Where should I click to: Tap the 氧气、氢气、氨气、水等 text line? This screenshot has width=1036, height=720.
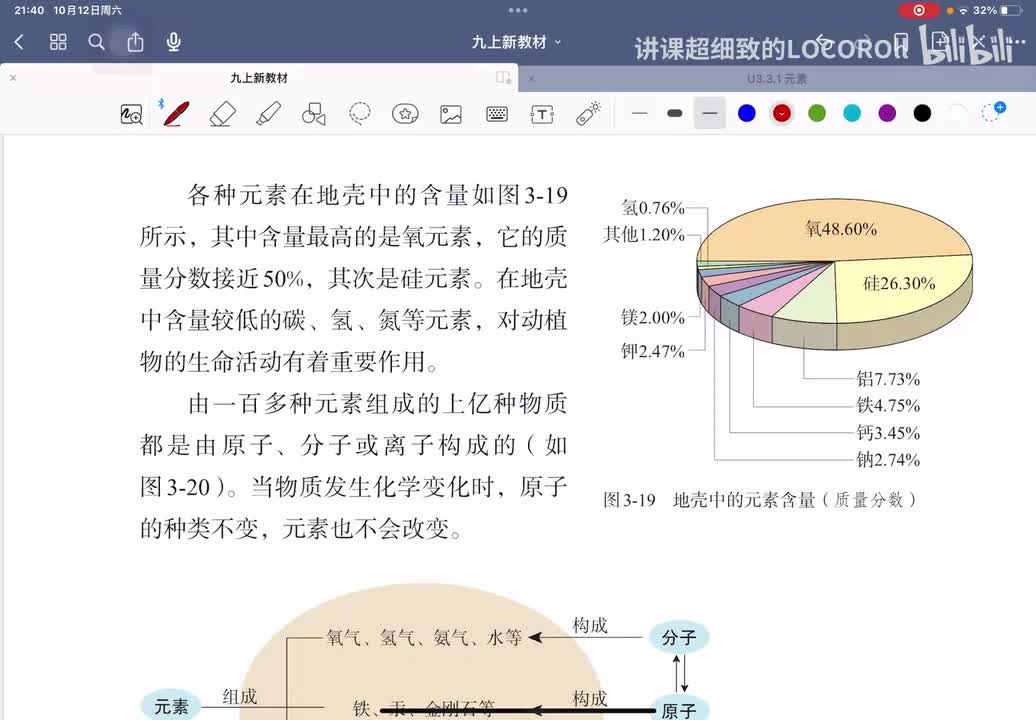[424, 638]
